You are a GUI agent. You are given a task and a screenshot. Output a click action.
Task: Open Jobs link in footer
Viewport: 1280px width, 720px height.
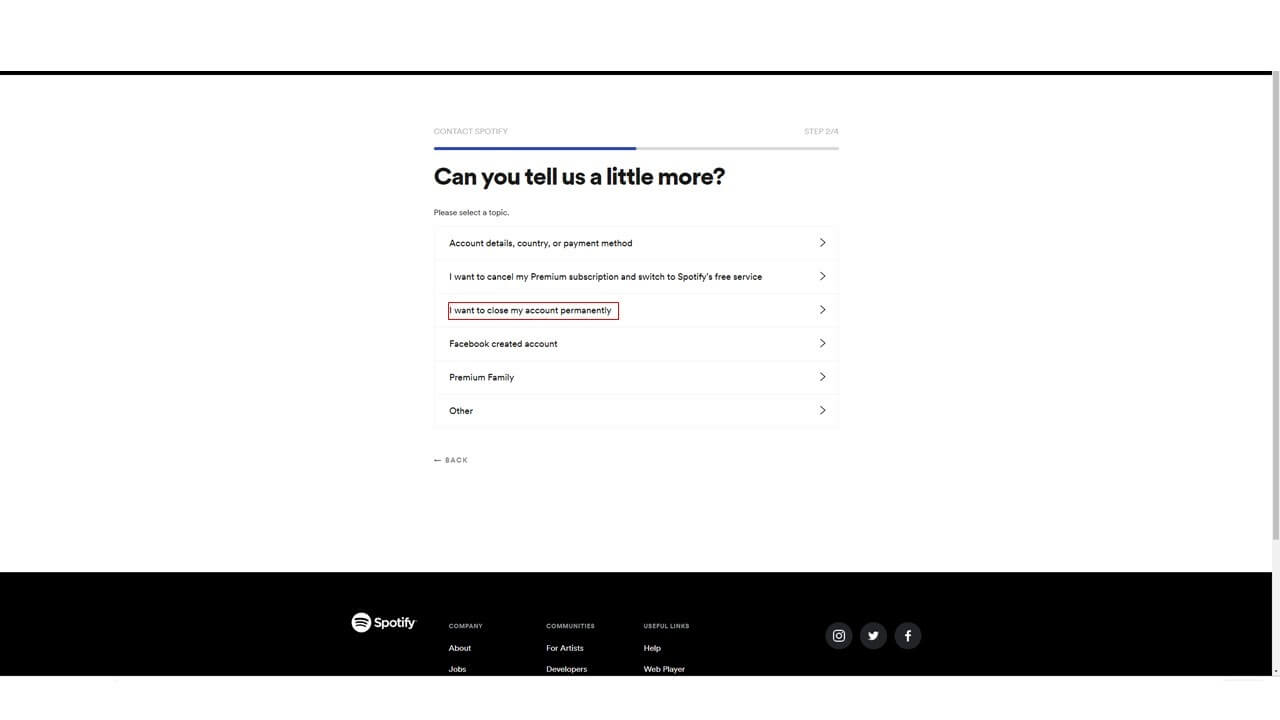point(457,669)
